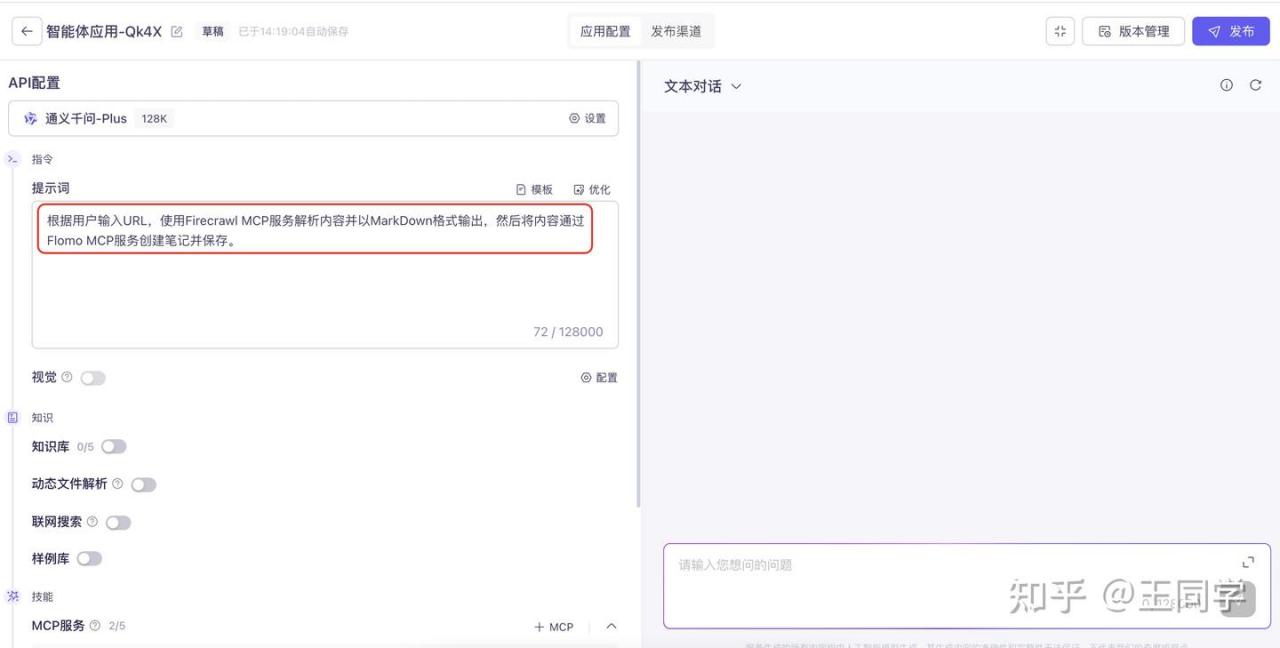The height and width of the screenshot is (648, 1280).
Task: Open the info icon in the chat panel header
Action: point(1226,86)
